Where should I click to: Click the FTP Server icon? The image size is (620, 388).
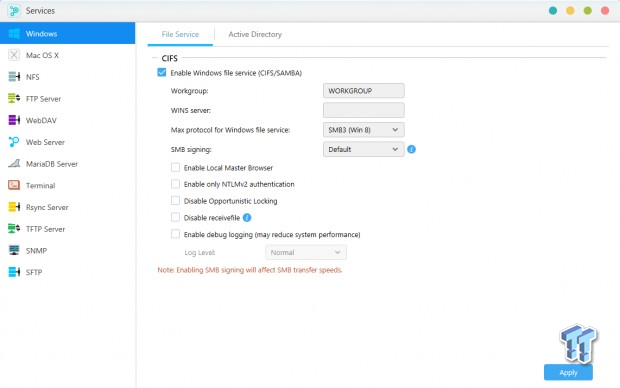14,98
